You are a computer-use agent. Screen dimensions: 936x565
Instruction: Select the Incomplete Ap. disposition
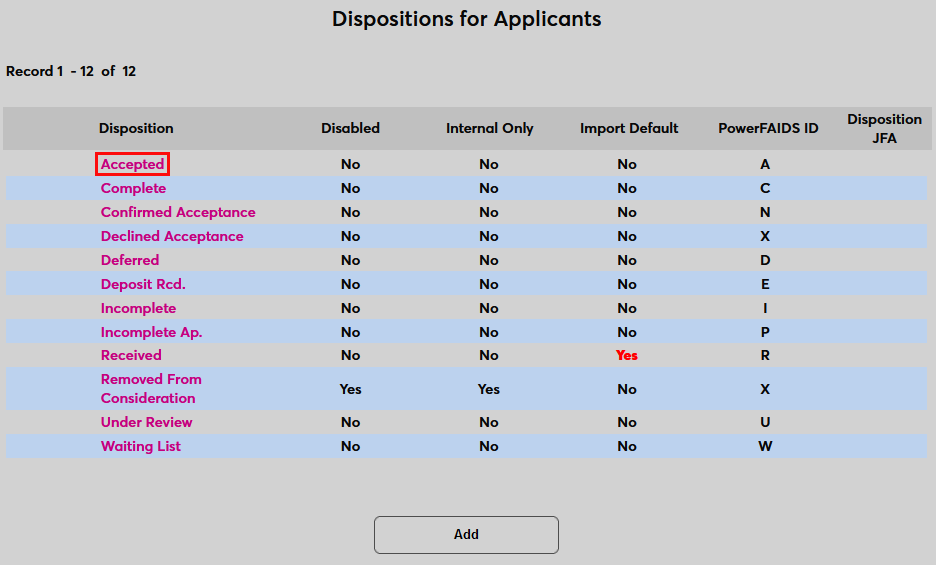click(x=151, y=332)
